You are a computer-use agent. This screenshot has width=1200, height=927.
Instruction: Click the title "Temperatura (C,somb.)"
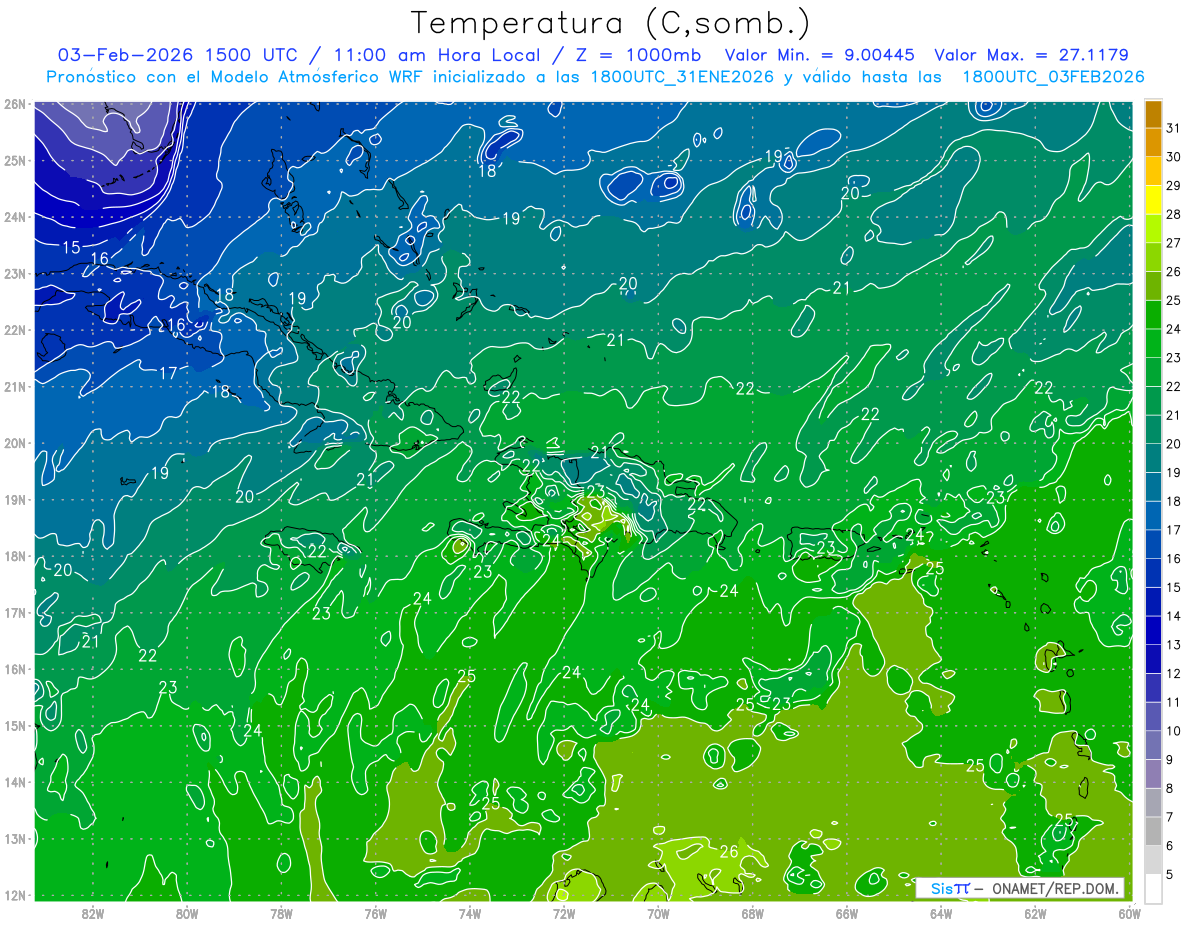(611, 23)
